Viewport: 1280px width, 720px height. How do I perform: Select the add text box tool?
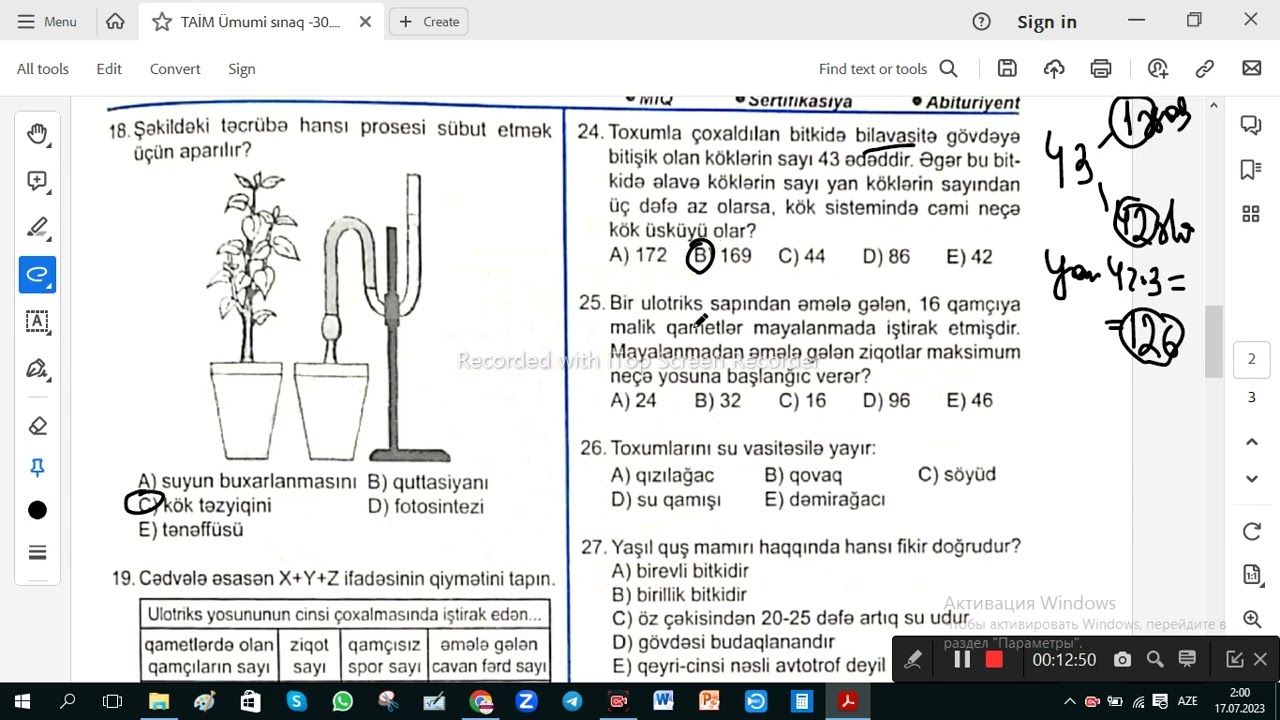pos(37,321)
